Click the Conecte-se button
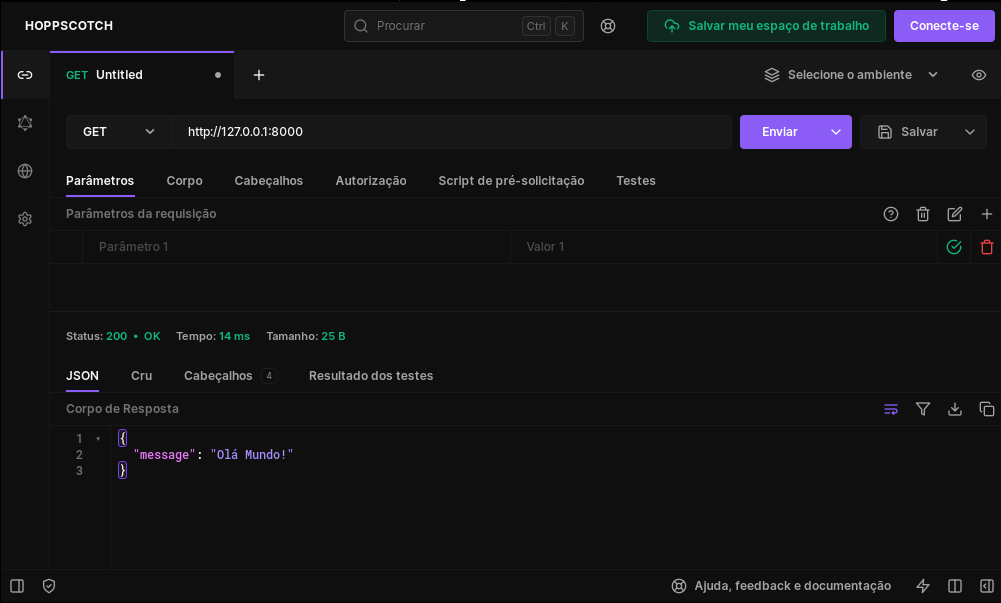Viewport: 1001px width, 603px height. tap(944, 26)
